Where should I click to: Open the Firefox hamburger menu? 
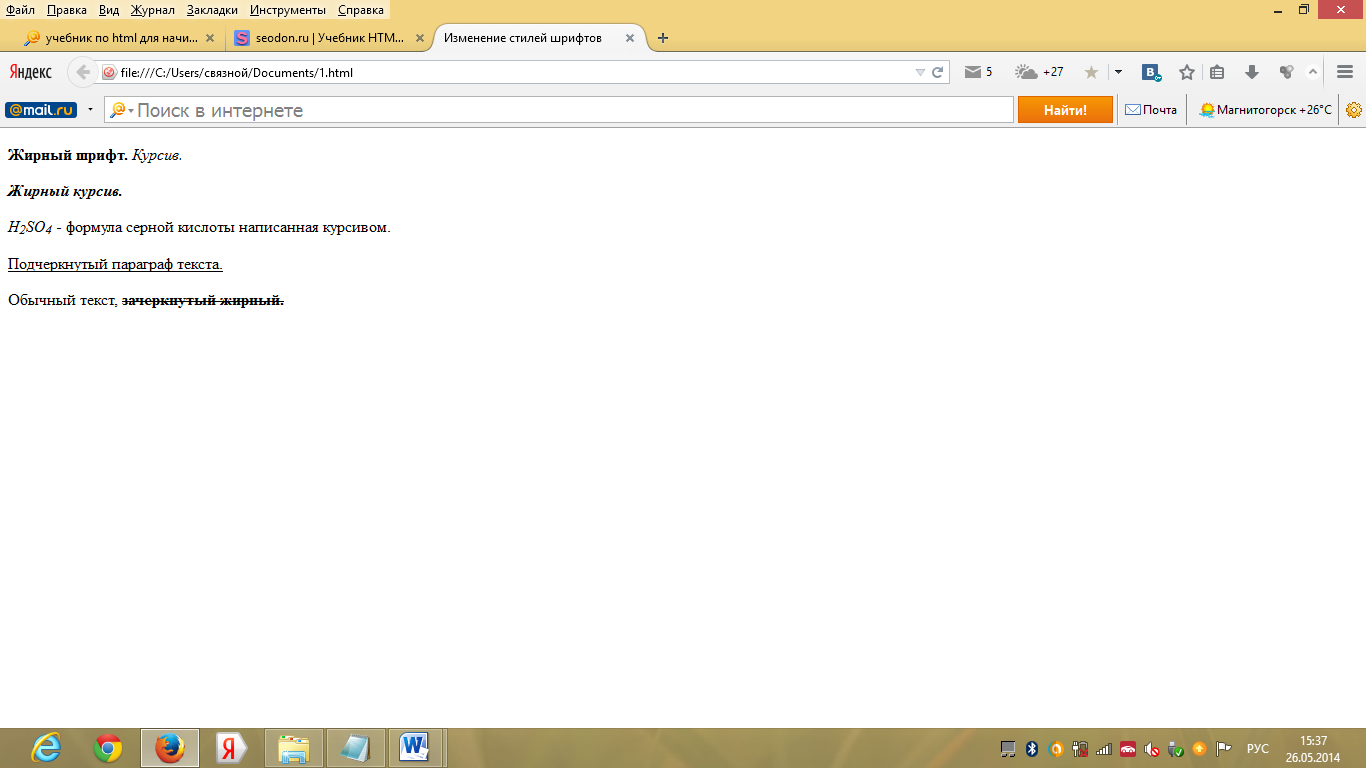coord(1345,72)
